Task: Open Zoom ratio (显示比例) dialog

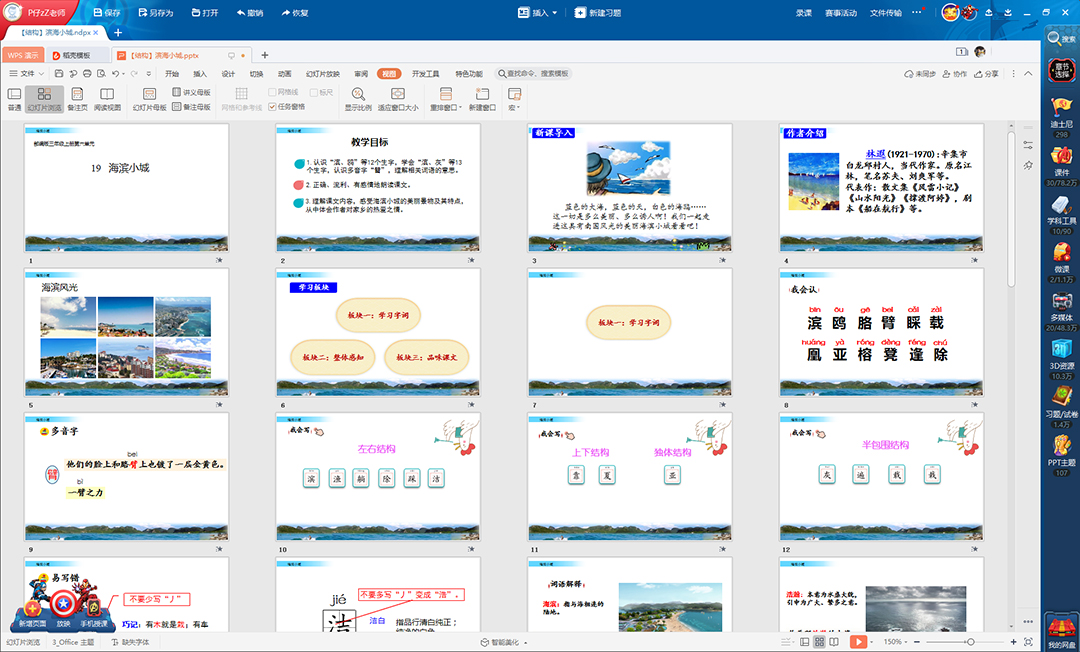Action: point(358,98)
